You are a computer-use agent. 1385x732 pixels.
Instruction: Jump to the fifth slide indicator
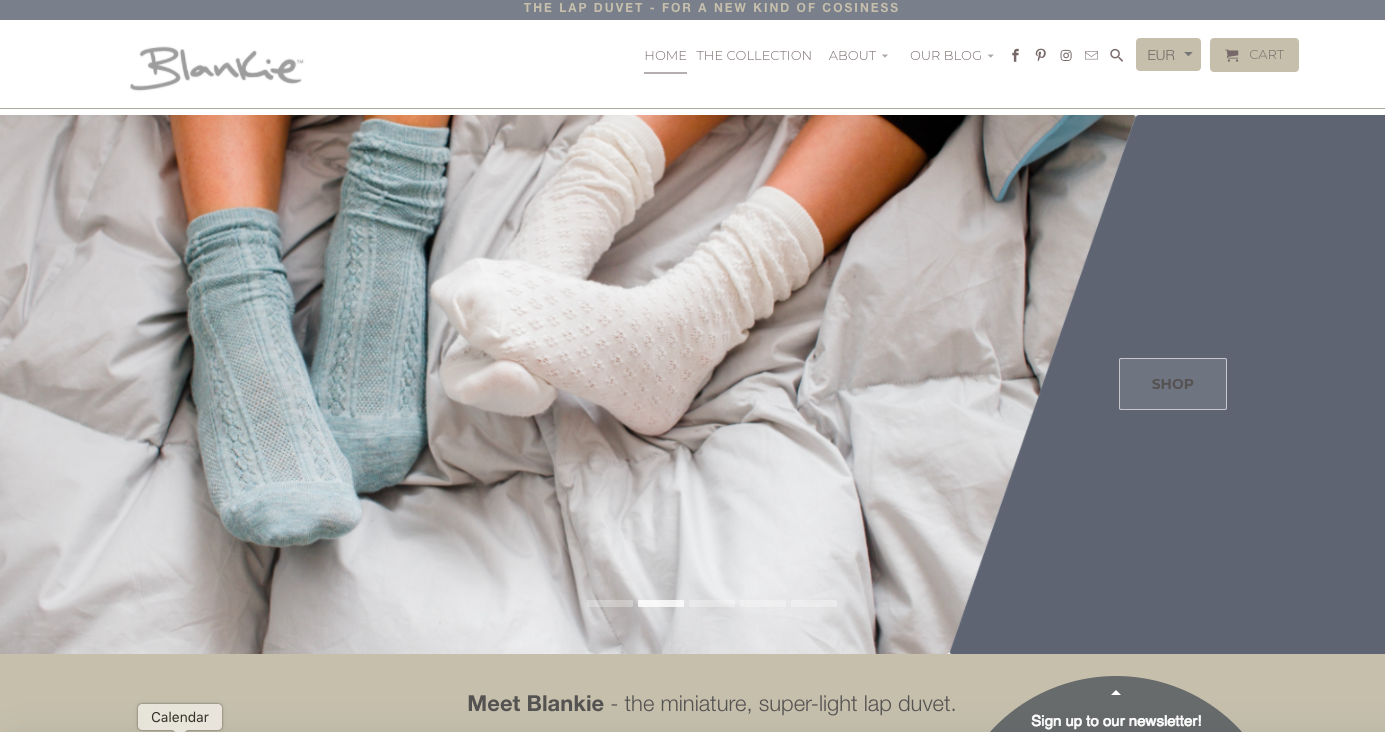[x=814, y=604]
